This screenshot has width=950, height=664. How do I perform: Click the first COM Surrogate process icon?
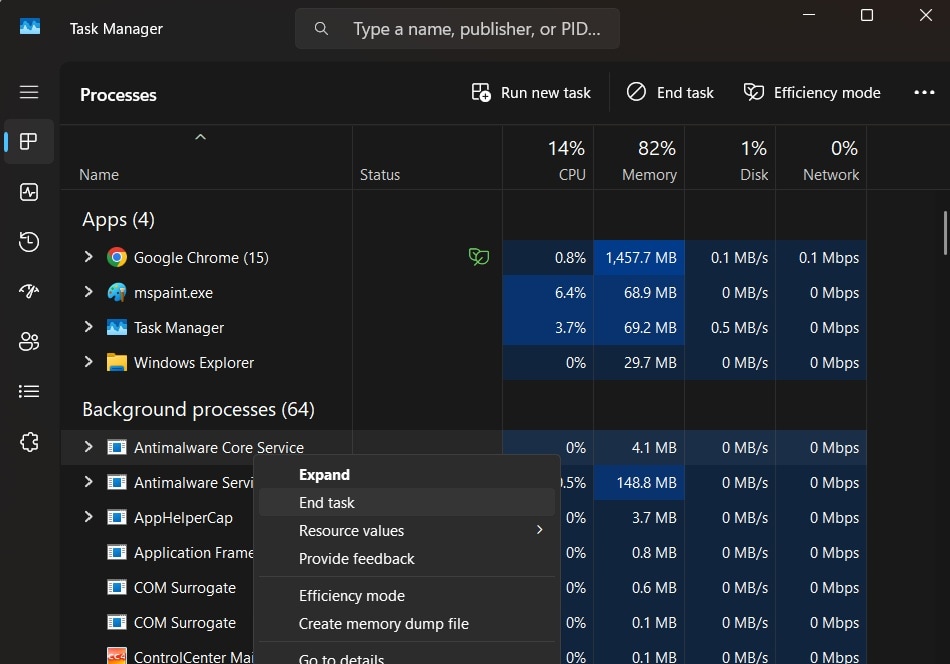coord(117,588)
